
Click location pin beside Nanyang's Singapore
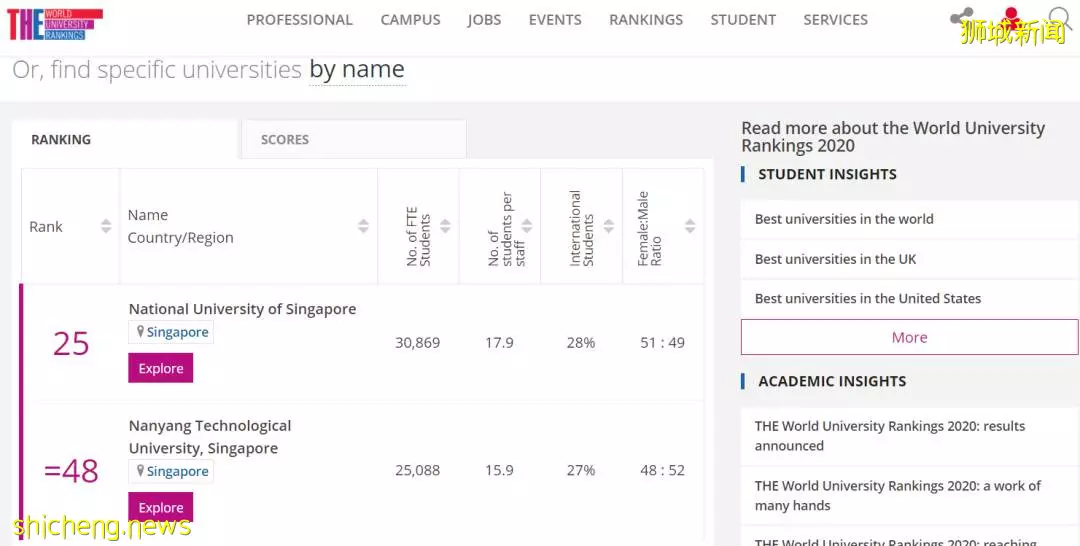pos(141,471)
